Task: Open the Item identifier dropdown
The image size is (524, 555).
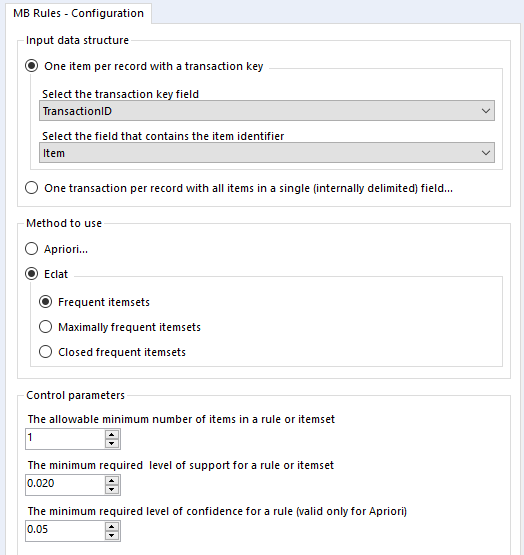Action: pos(267,153)
